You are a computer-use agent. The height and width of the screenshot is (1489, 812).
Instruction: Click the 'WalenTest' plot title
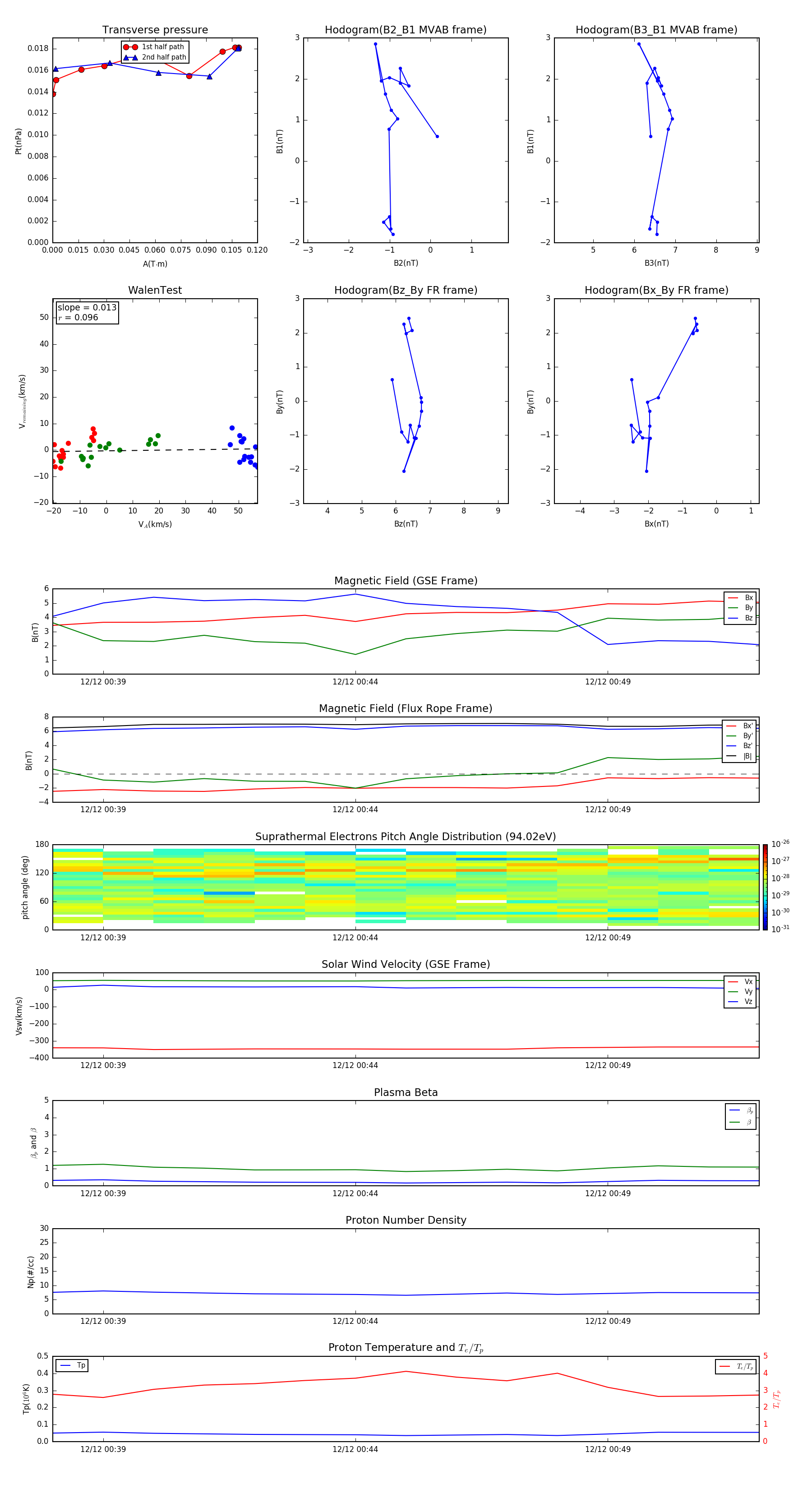[x=155, y=290]
